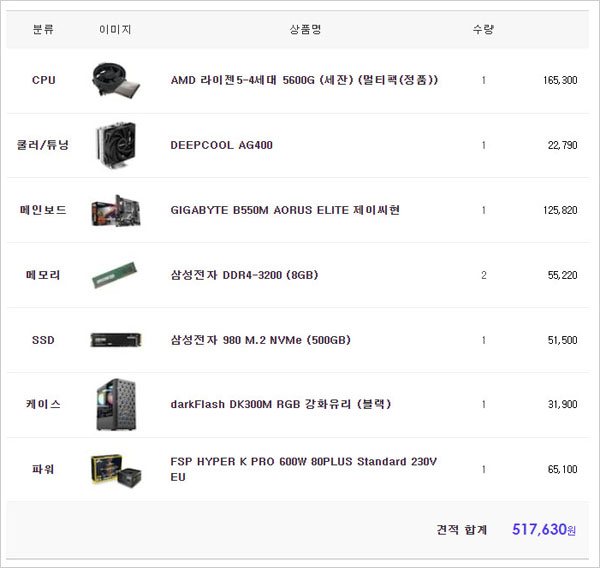The width and height of the screenshot is (600, 568).
Task: Click the 이미지 column header
Action: point(115,29)
